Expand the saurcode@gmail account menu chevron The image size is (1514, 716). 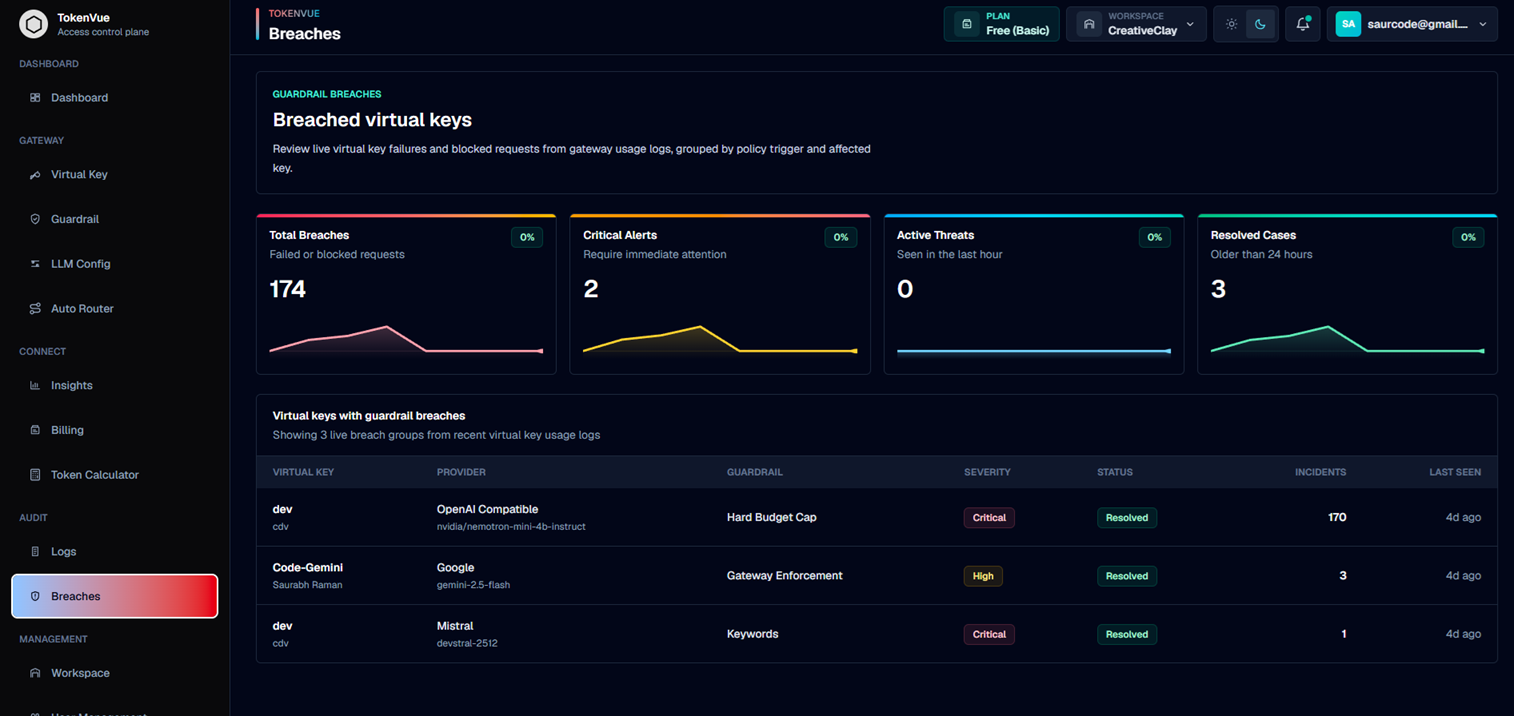pos(1483,24)
